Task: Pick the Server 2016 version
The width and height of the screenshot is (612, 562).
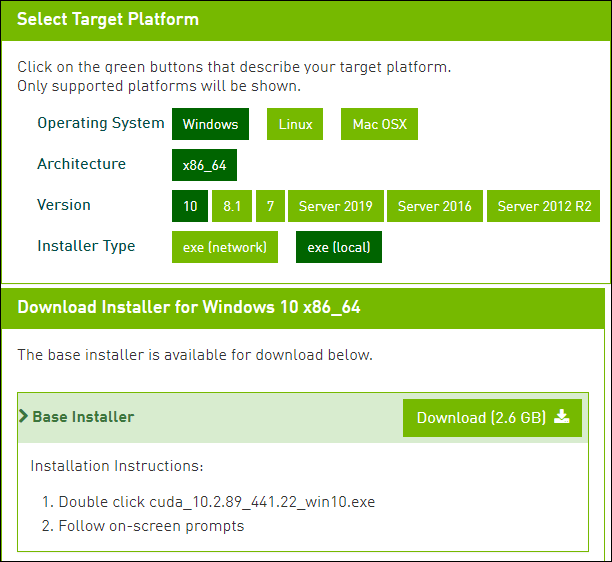Action: pyautogui.click(x=434, y=207)
